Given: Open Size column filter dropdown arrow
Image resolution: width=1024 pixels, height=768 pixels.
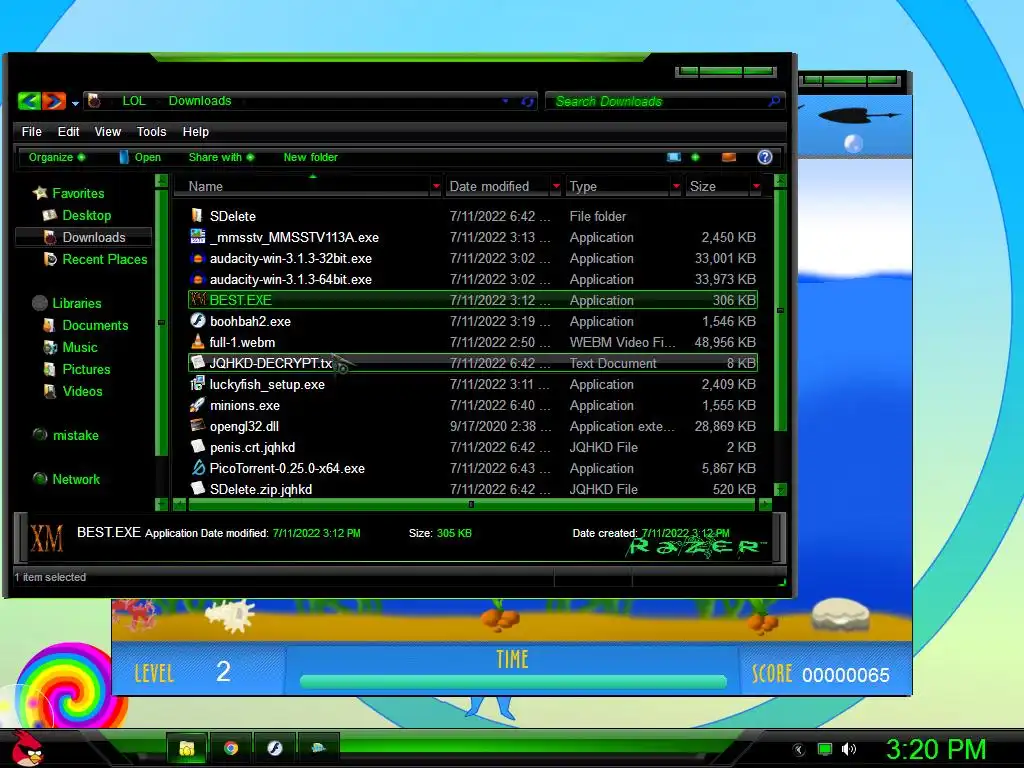Looking at the screenshot, I should (x=756, y=187).
